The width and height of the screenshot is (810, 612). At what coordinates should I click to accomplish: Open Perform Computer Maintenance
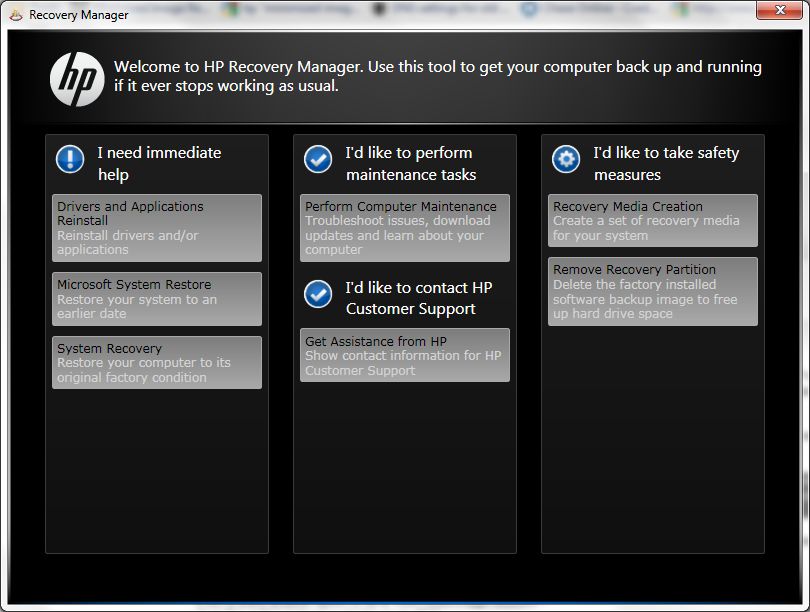pyautogui.click(x=405, y=228)
